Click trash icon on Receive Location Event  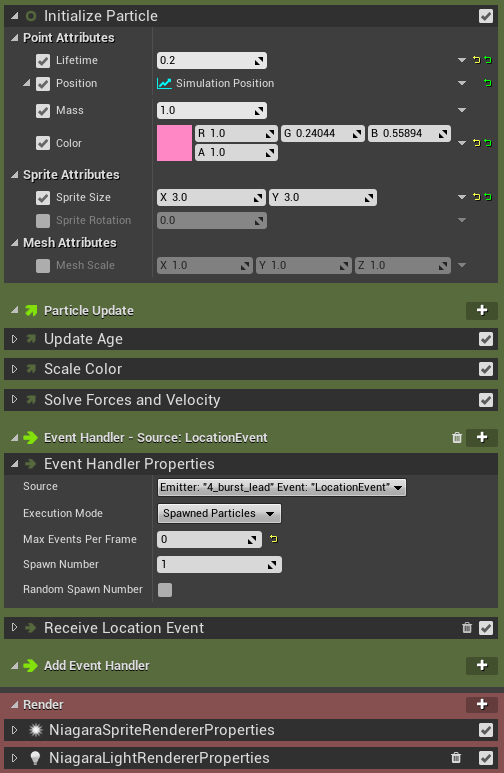click(x=467, y=628)
